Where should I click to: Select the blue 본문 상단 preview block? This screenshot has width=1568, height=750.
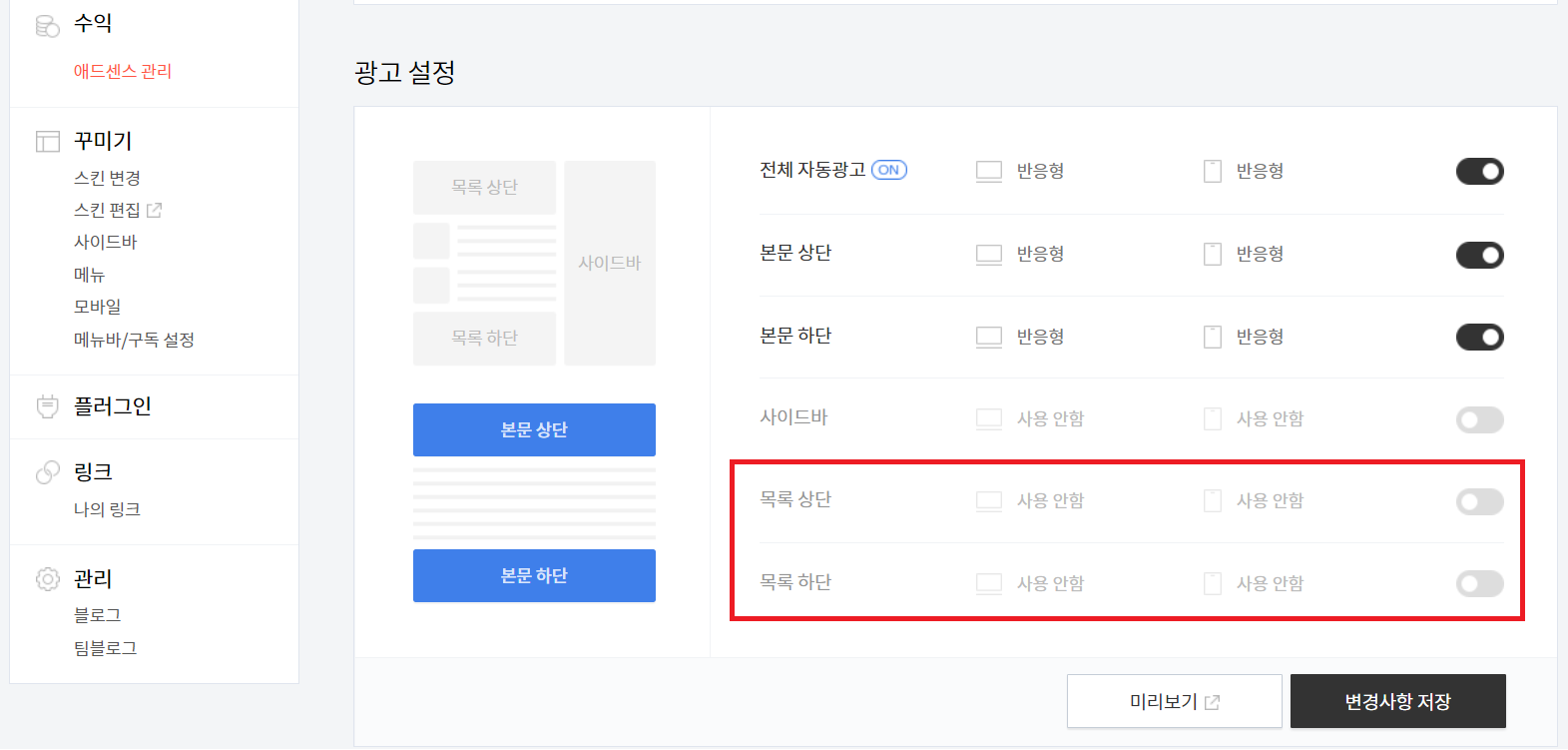coord(534,430)
